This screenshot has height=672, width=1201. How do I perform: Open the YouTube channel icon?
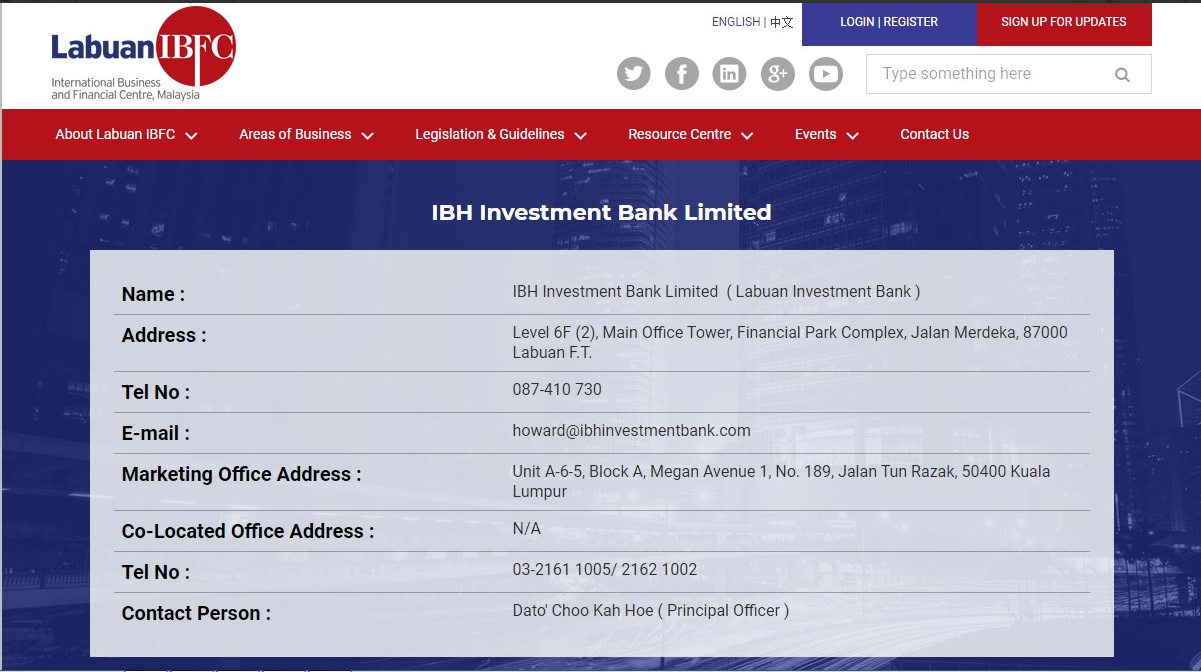(x=825, y=73)
